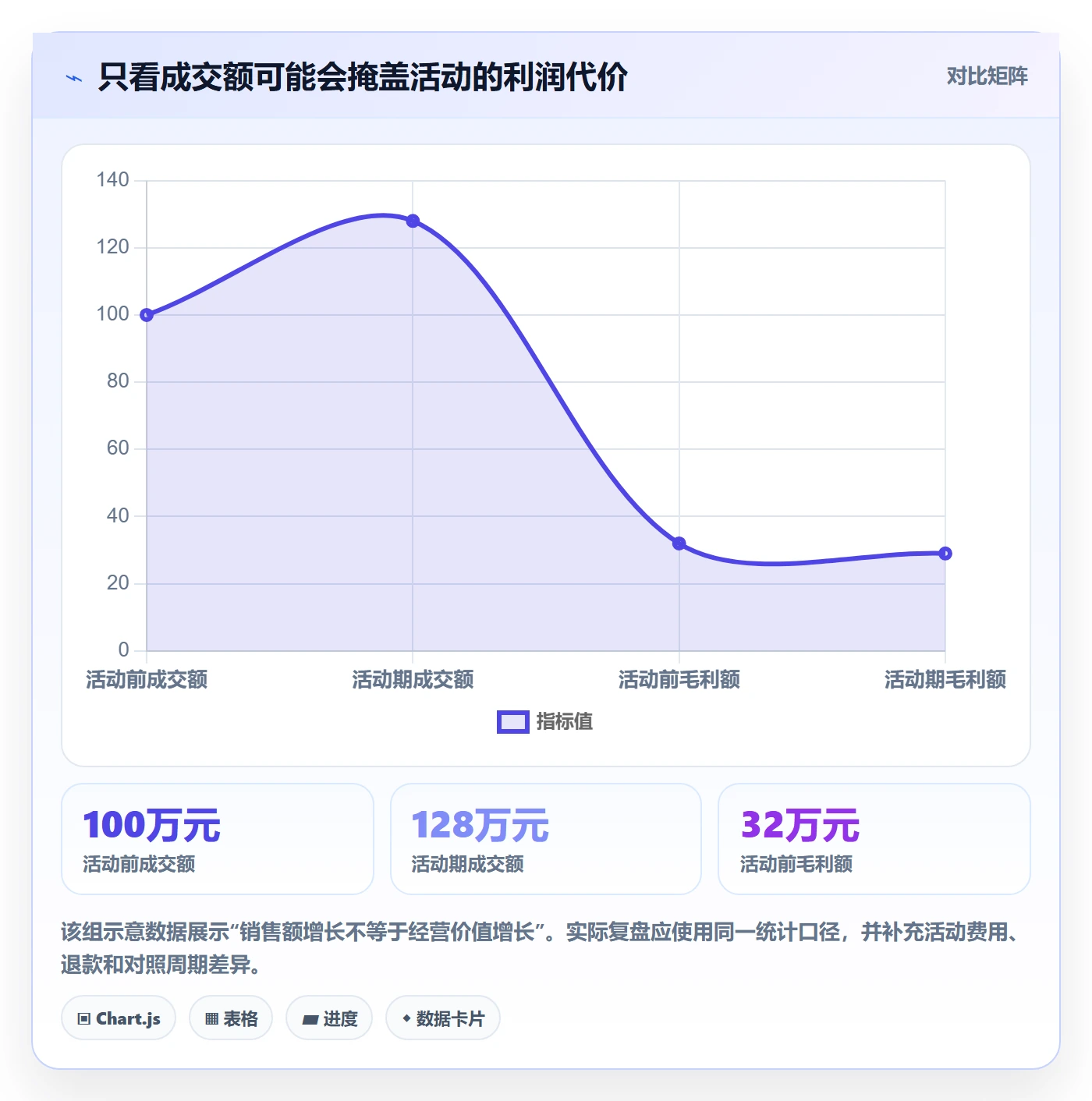Click the y-axis value 120

[112, 247]
